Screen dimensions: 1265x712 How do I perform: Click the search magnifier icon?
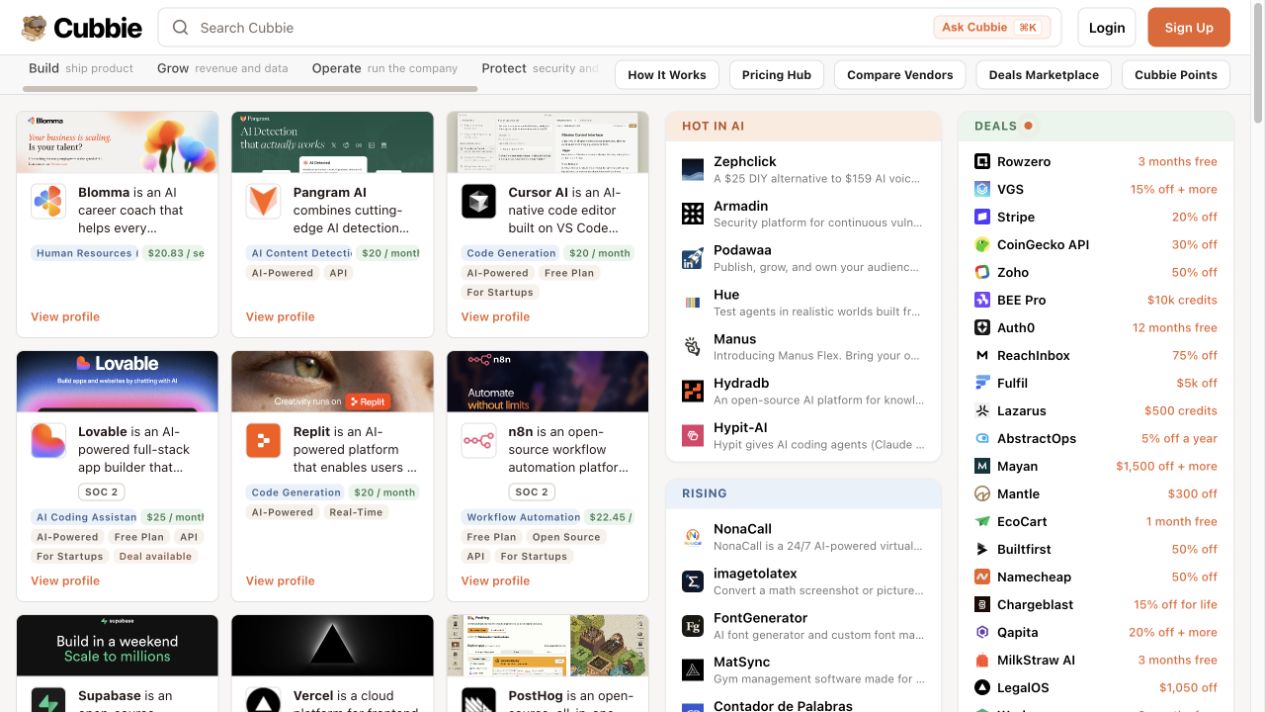[180, 28]
